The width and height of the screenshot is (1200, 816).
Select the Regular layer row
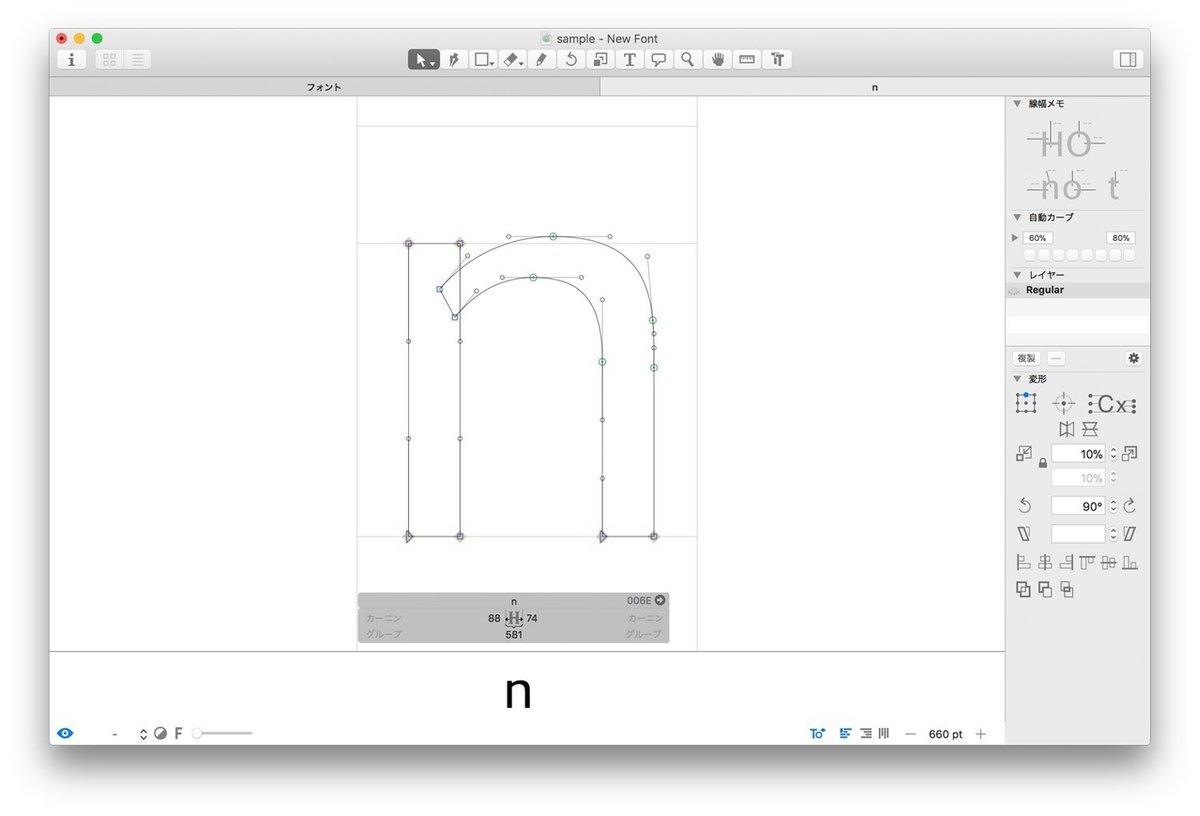(x=1078, y=290)
